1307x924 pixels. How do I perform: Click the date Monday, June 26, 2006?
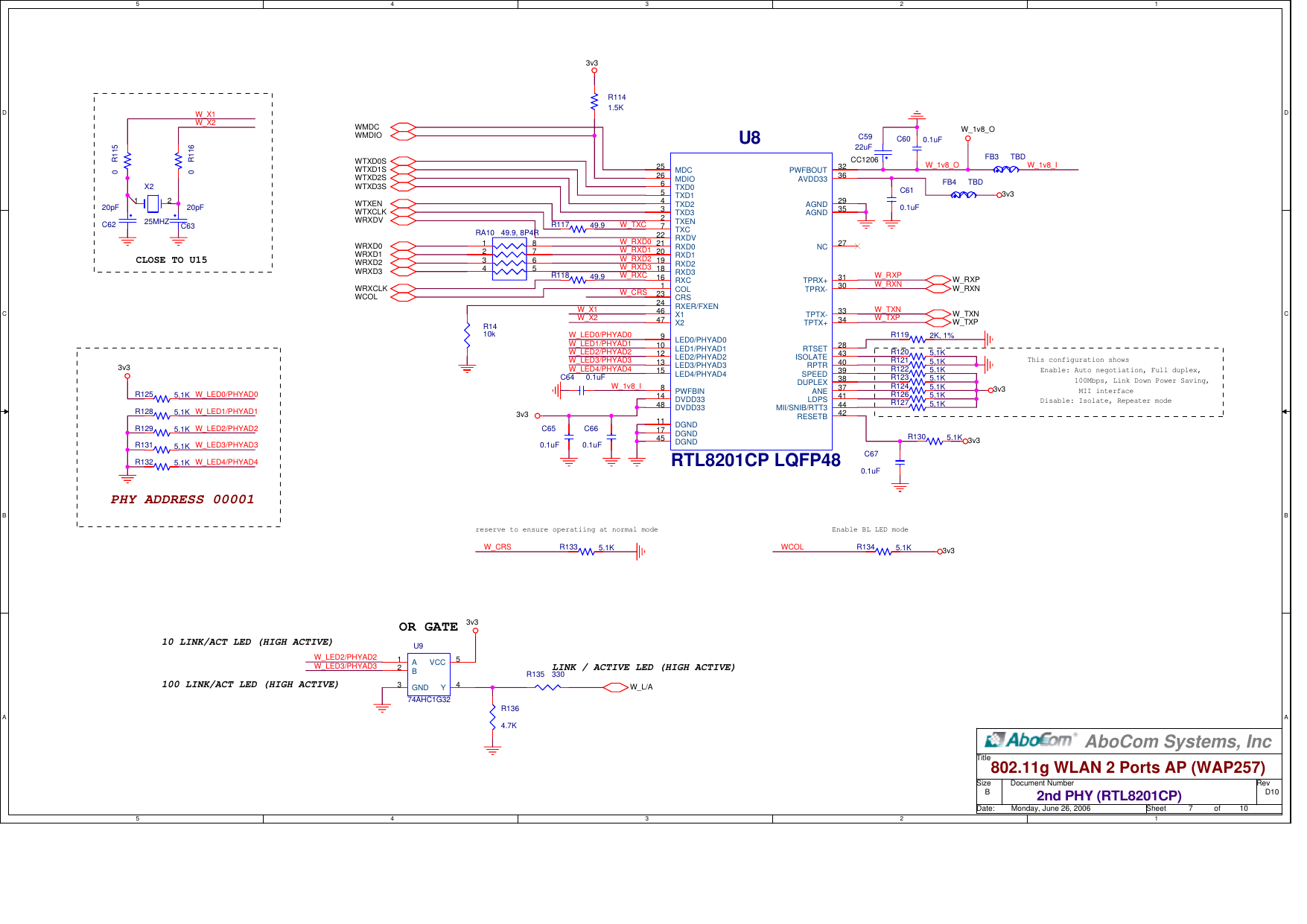tap(1050, 809)
